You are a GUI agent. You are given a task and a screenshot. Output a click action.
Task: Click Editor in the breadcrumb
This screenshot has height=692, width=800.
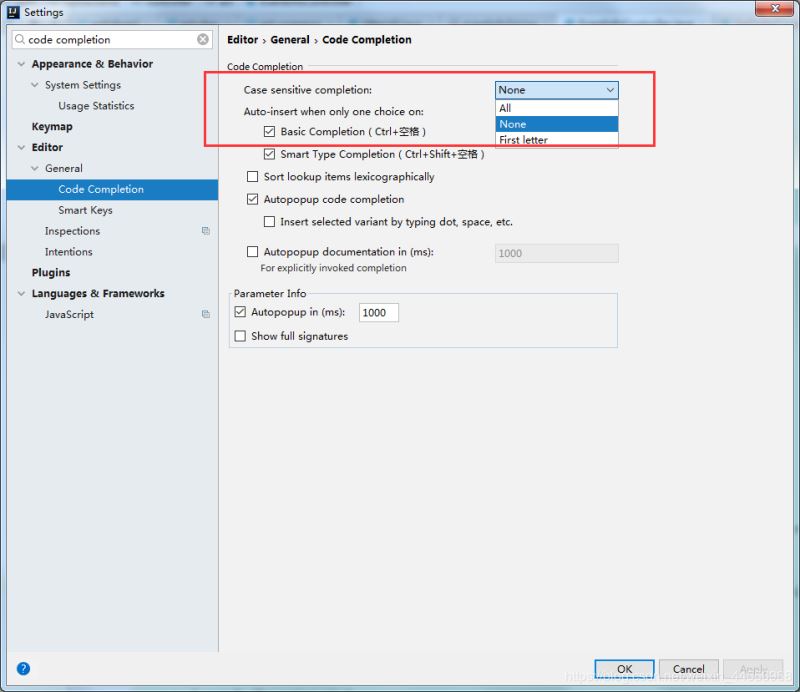[x=242, y=40]
